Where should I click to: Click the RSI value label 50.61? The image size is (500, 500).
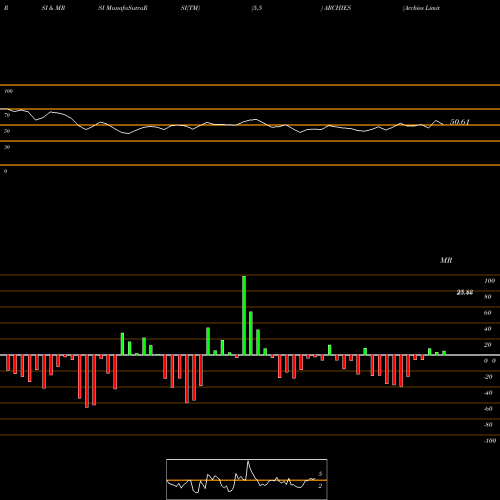(460, 122)
